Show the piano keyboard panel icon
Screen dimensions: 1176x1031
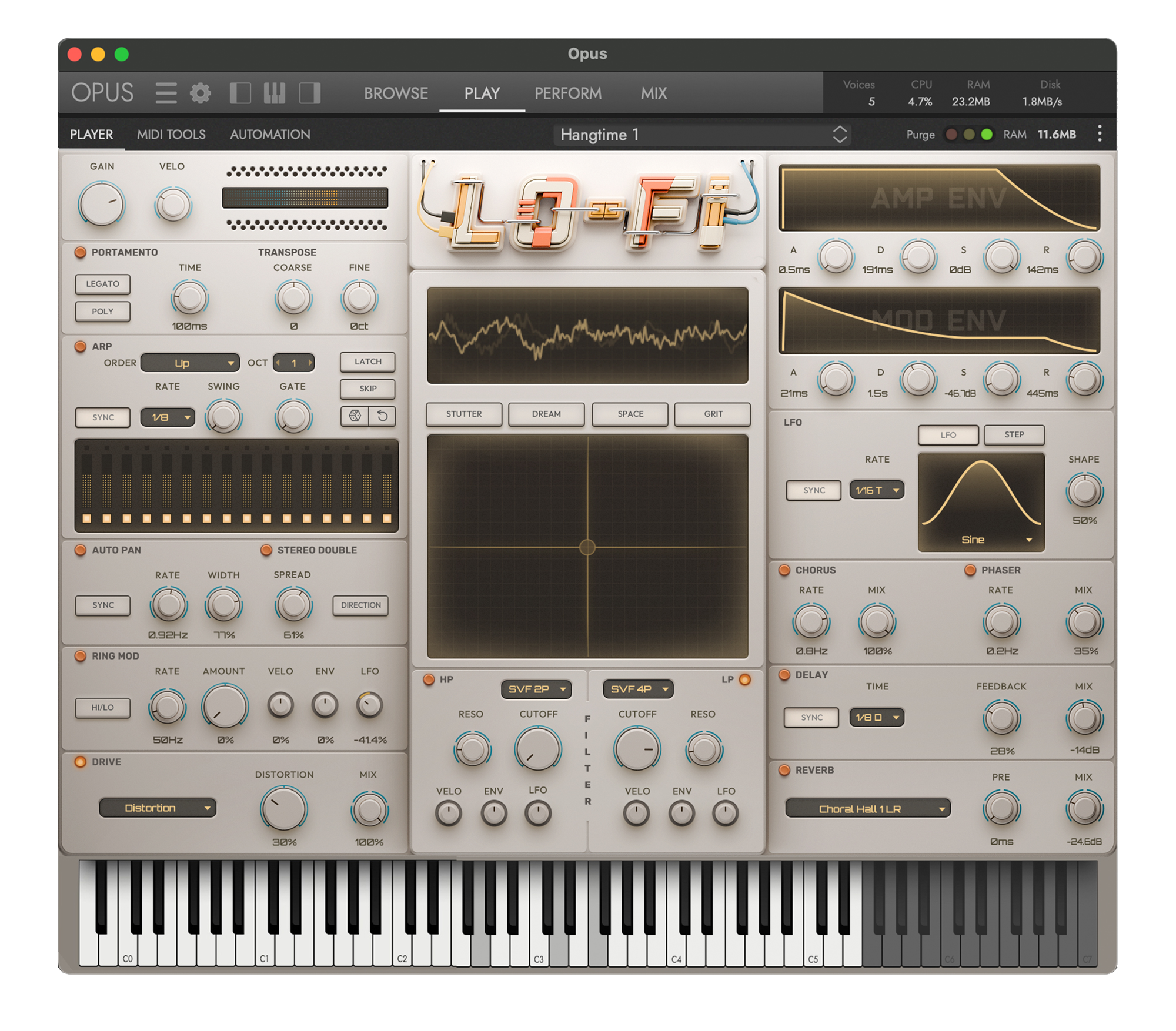275,93
